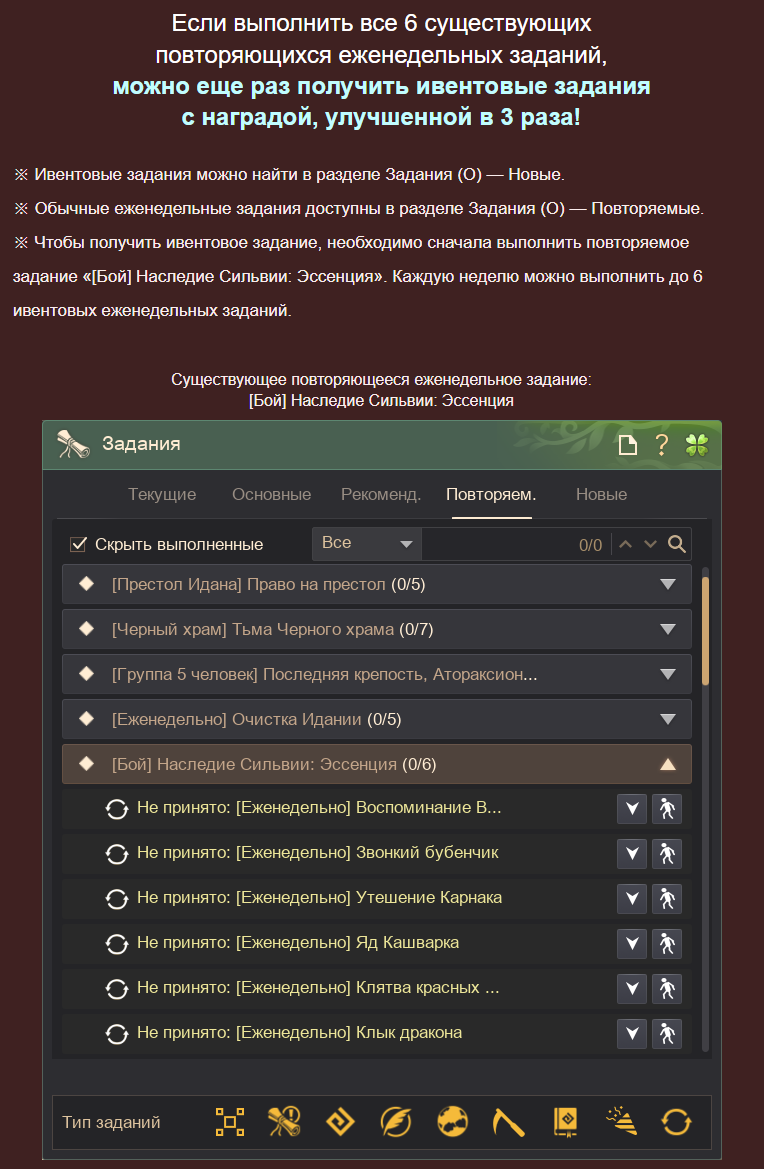Click navigate icon for Клык дракона quest
The width and height of the screenshot is (764, 1169).
(x=667, y=1033)
